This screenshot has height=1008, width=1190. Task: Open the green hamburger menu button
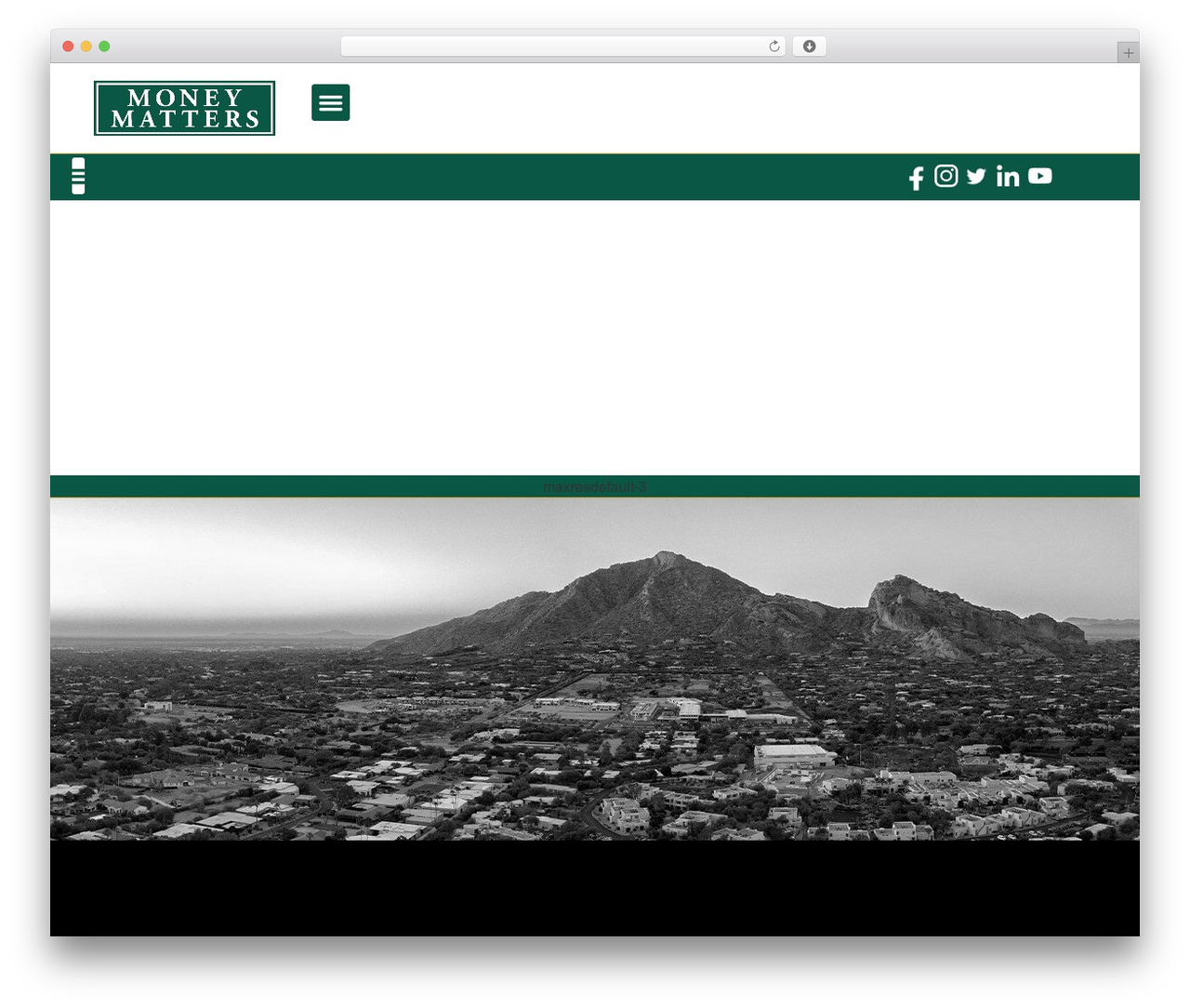(x=330, y=102)
